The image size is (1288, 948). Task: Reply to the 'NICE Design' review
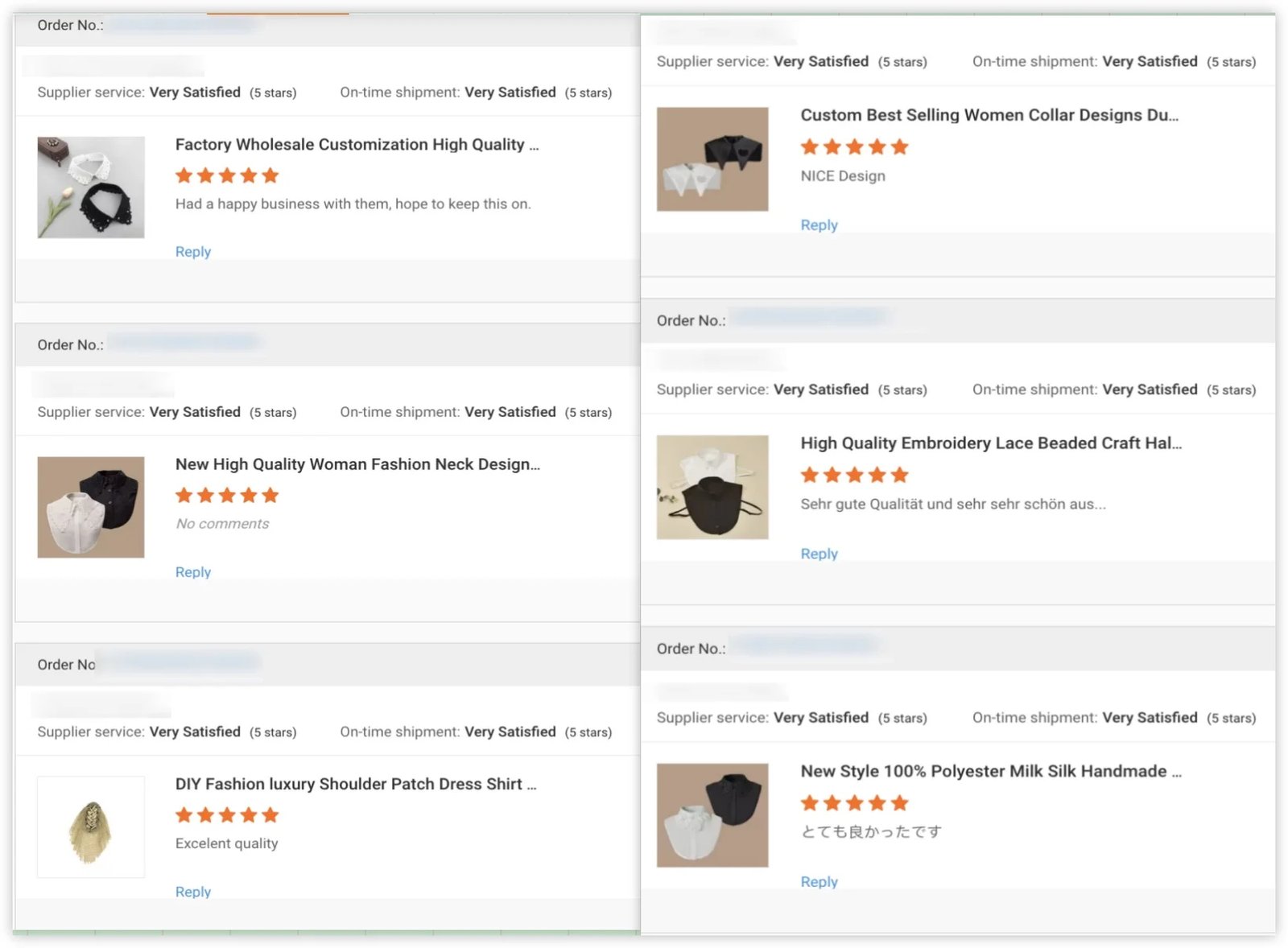coord(819,225)
